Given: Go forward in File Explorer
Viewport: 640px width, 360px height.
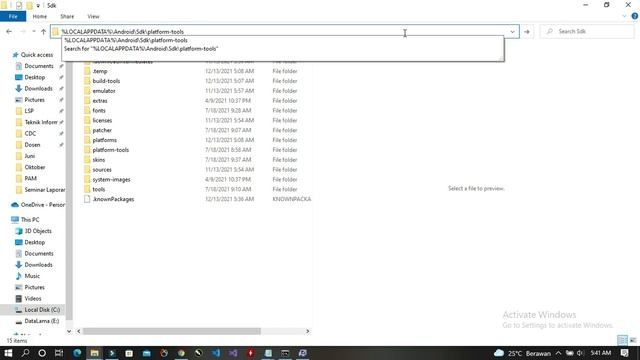Looking at the screenshot, I should (x=22, y=31).
